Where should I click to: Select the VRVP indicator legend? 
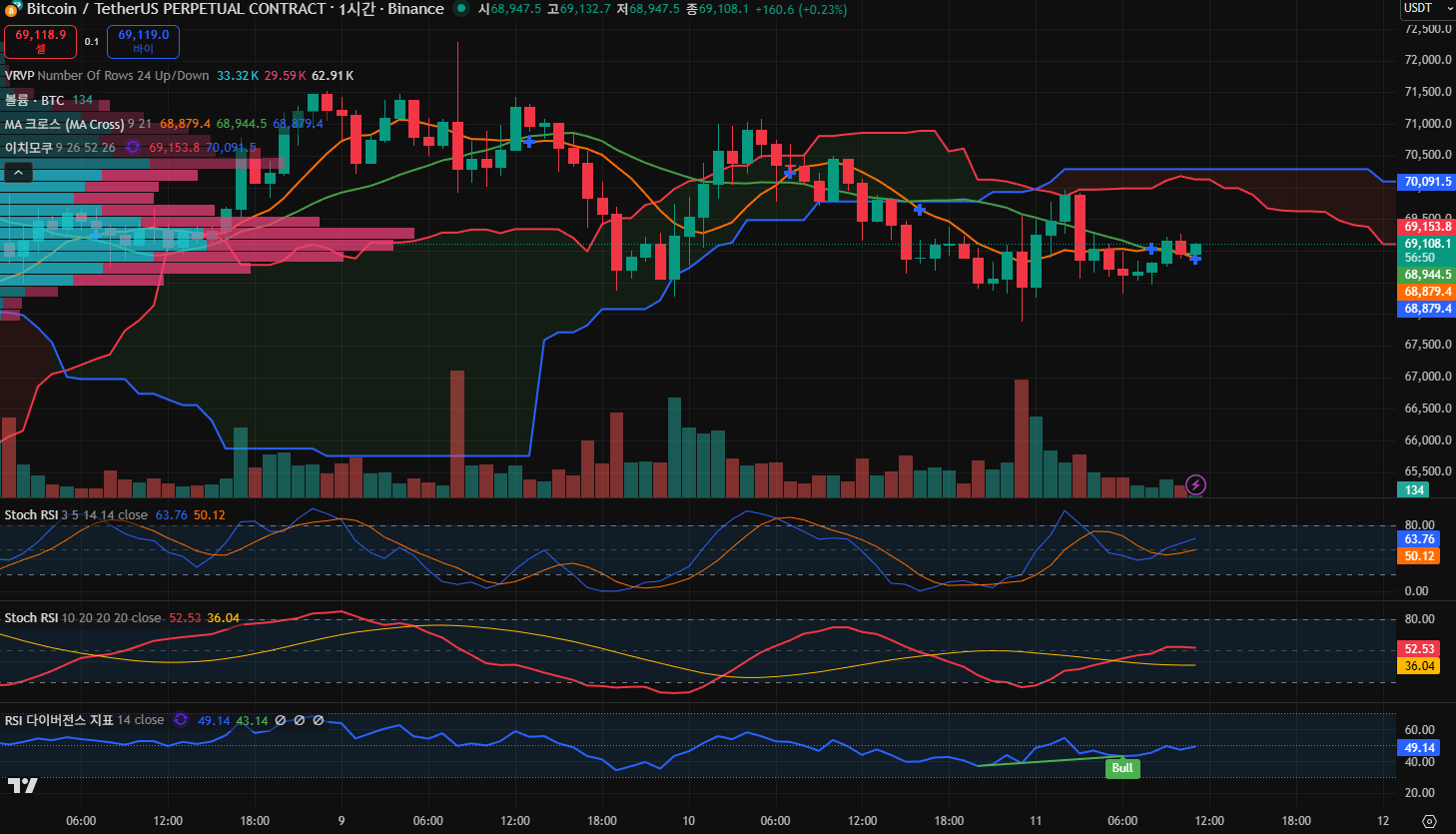20,76
